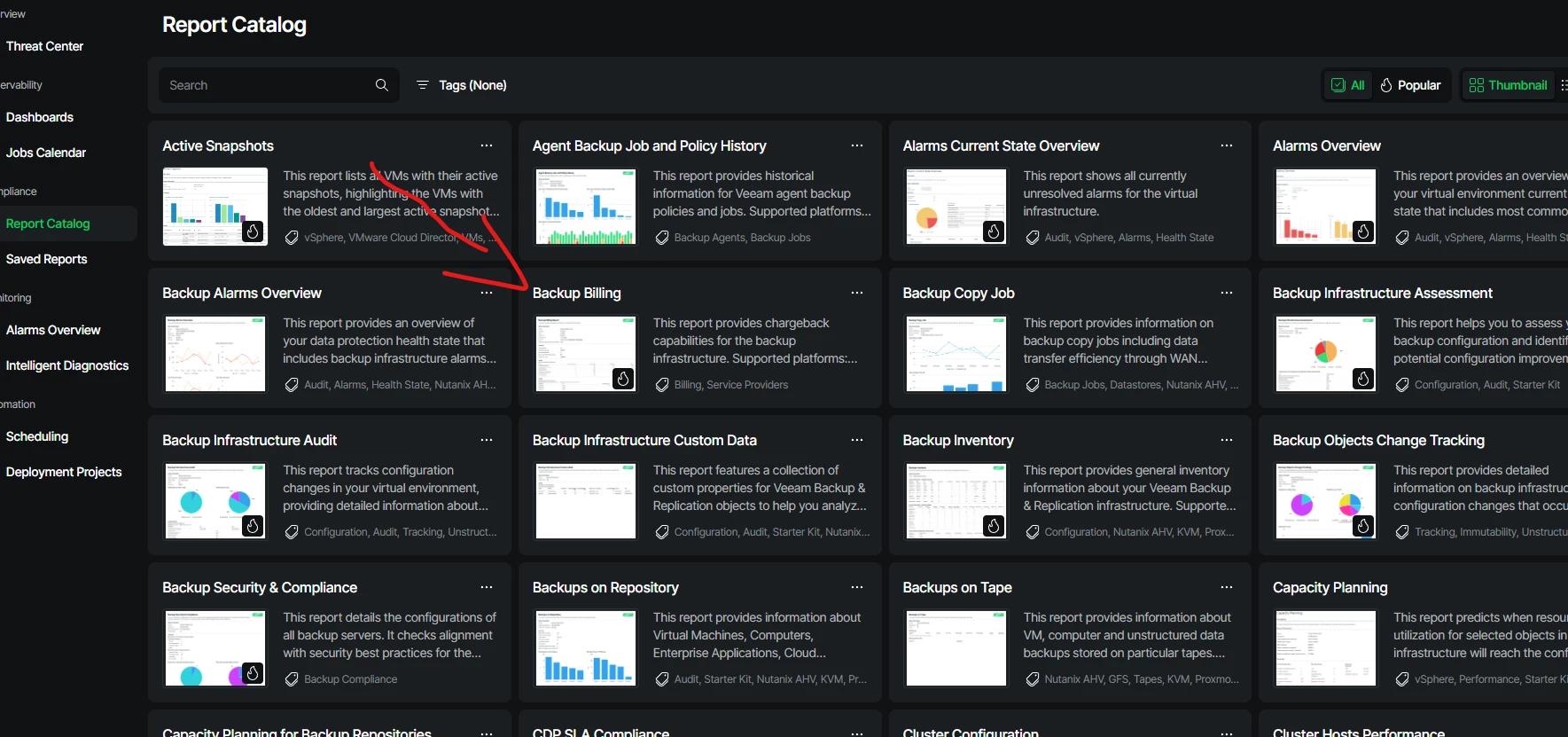Click the flame badge on the Alarms Overview report card
The height and width of the screenshot is (737, 1568).
[1363, 231]
